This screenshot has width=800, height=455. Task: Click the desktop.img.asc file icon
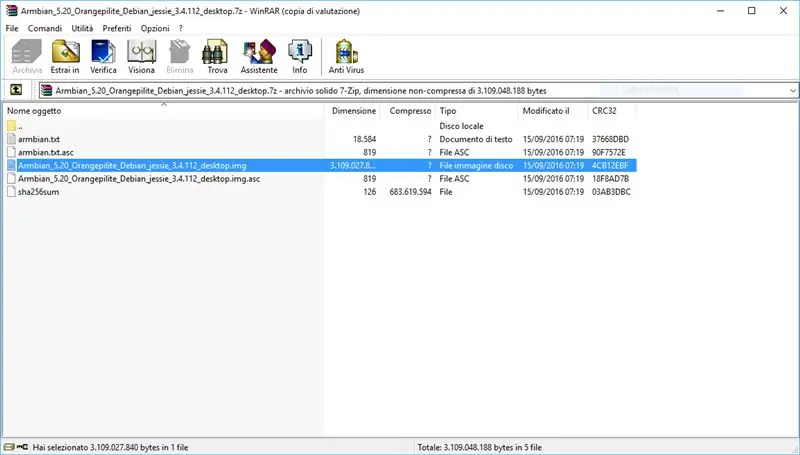12,179
